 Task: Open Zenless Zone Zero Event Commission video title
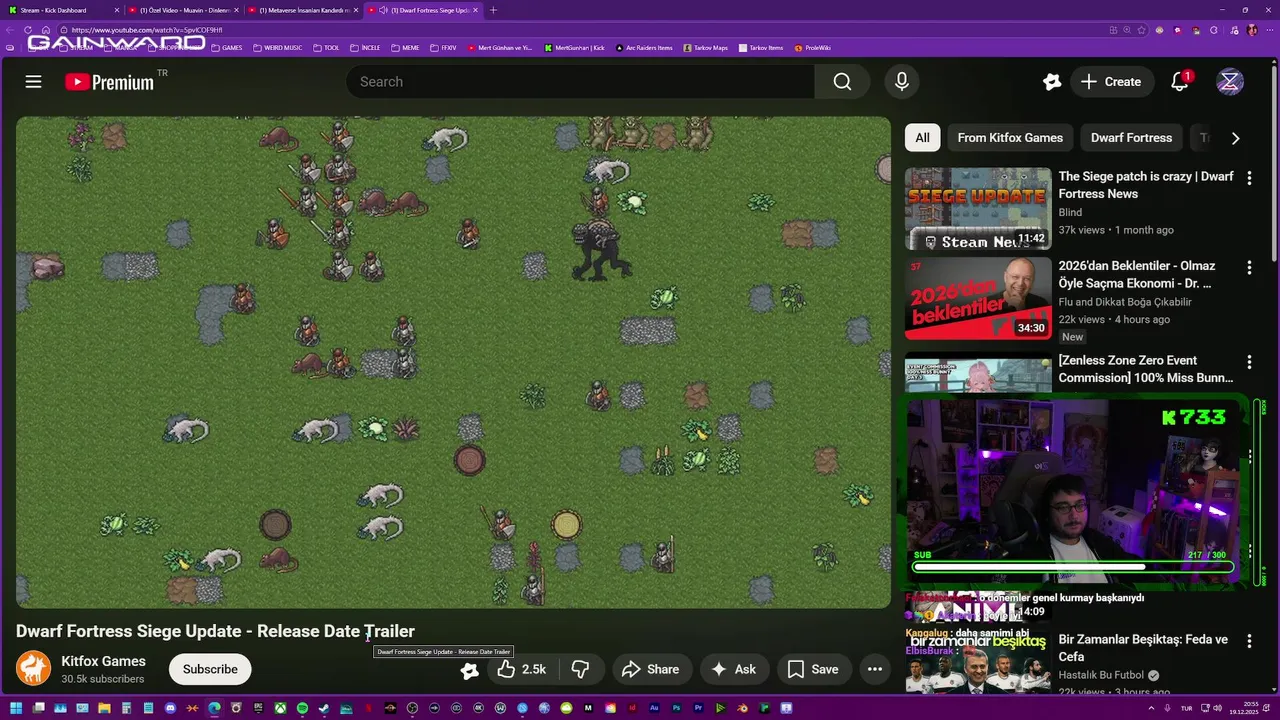click(x=1146, y=369)
